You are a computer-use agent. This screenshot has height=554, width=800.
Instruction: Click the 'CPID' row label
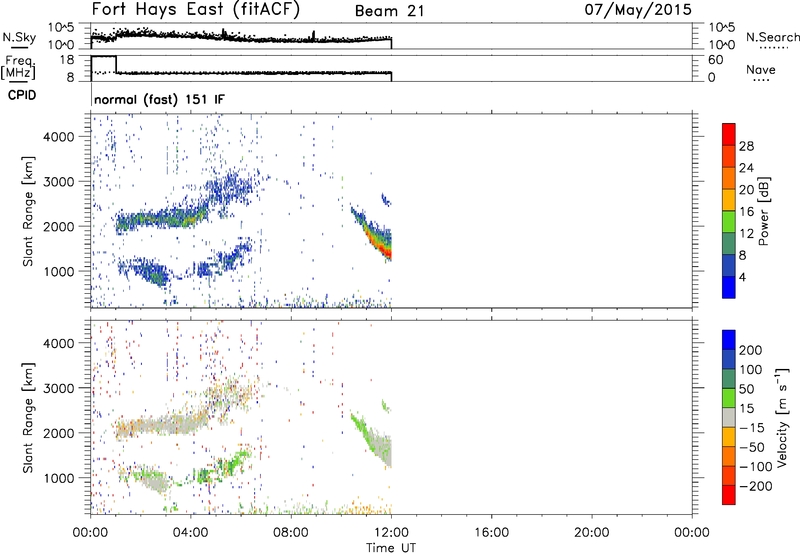pos(22,95)
